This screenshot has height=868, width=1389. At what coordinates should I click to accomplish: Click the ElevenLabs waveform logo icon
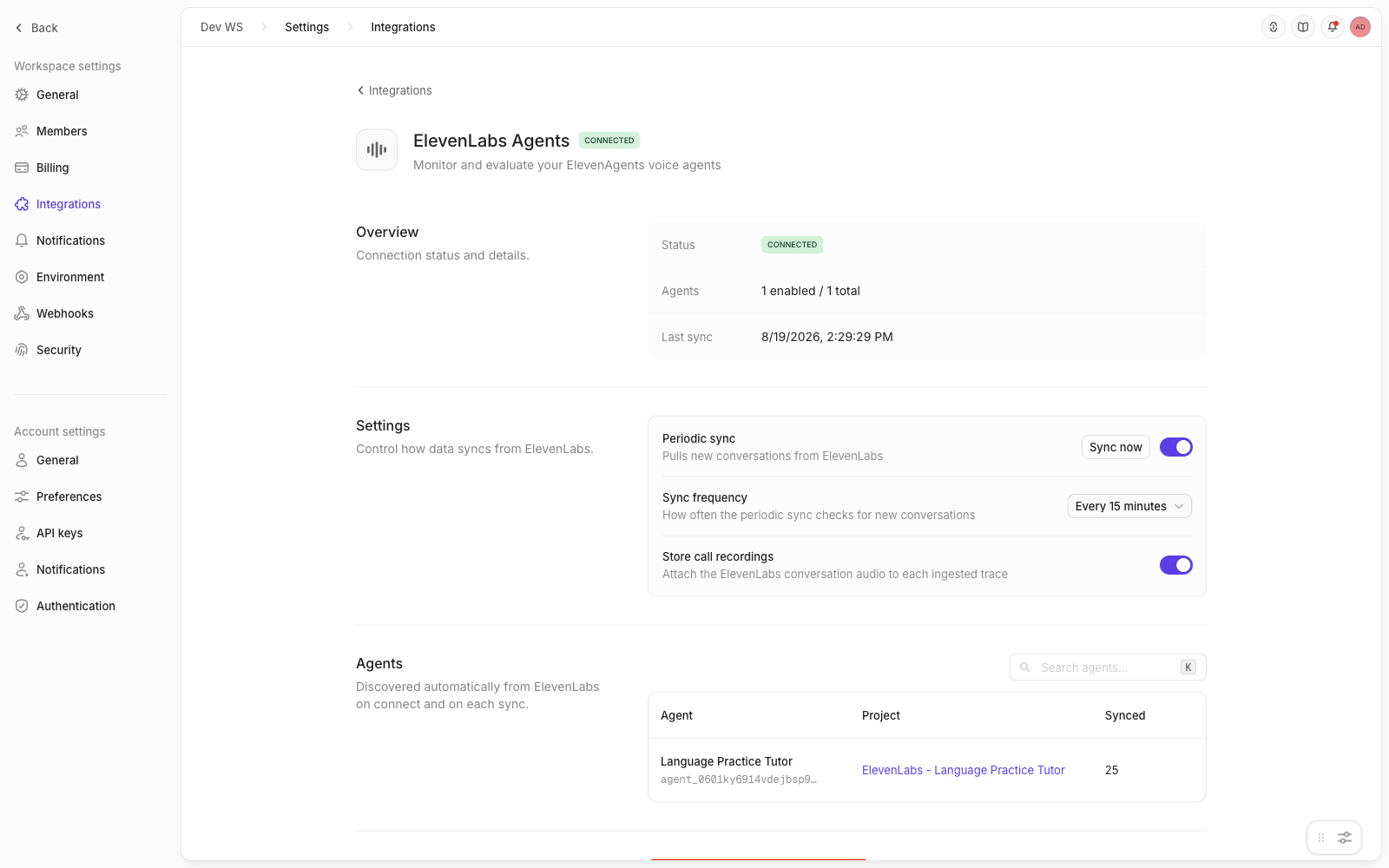(377, 149)
